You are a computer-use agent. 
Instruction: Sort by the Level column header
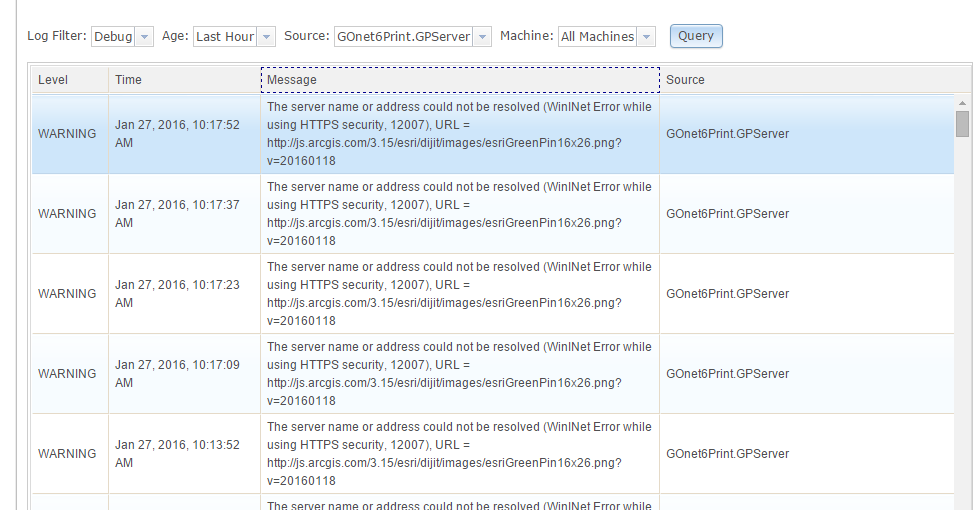tap(70, 80)
